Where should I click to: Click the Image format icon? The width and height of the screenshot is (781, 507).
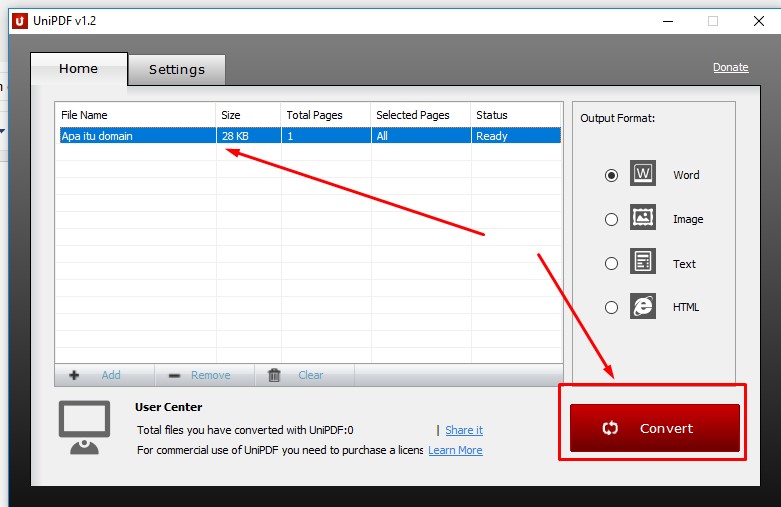coord(643,217)
